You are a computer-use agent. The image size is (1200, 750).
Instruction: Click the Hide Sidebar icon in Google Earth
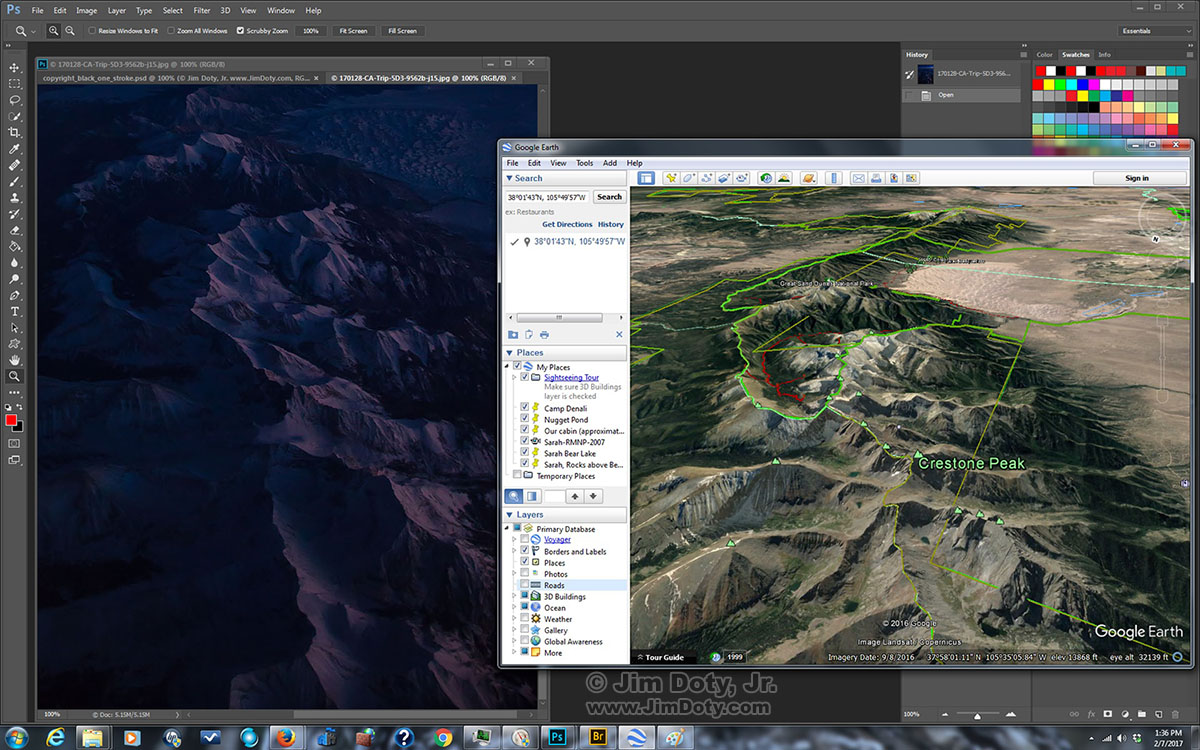[646, 178]
